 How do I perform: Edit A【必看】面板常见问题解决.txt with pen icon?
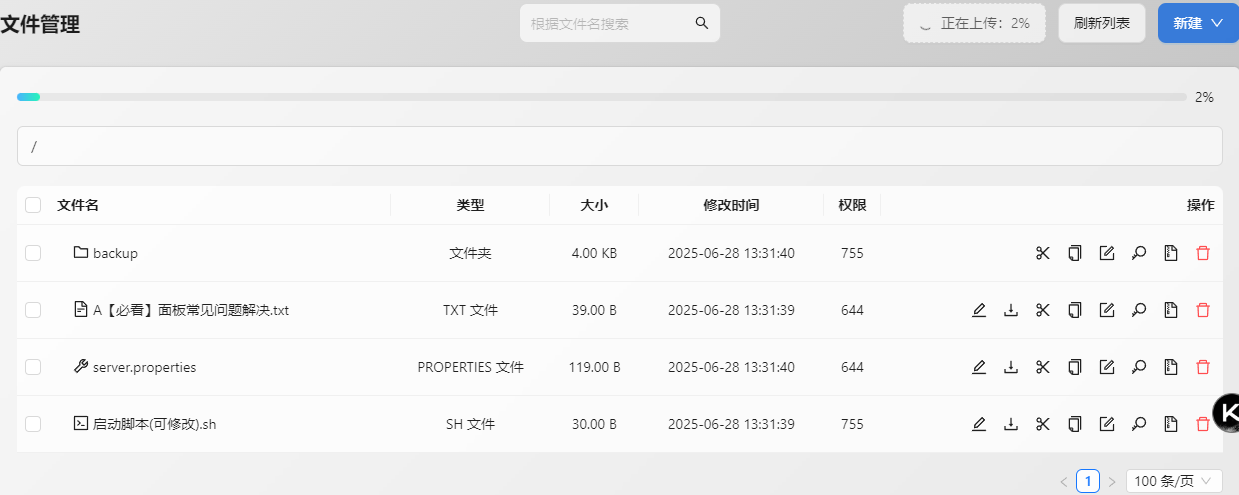979,310
